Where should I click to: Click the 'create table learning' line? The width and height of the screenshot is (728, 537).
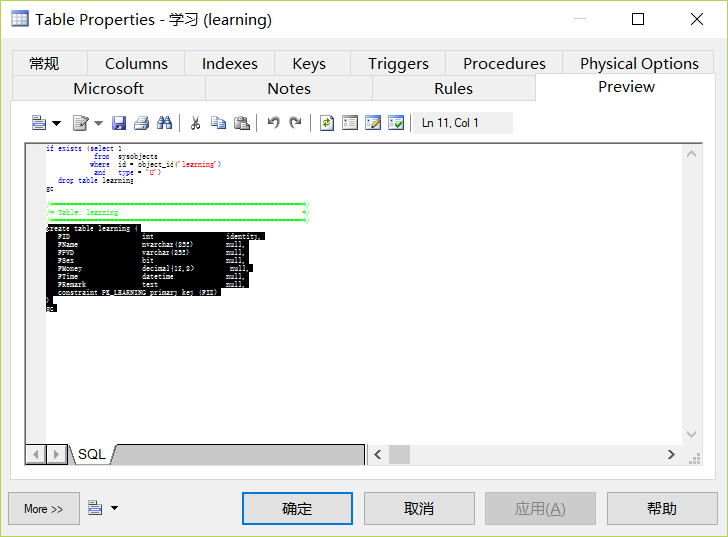[x=93, y=228]
